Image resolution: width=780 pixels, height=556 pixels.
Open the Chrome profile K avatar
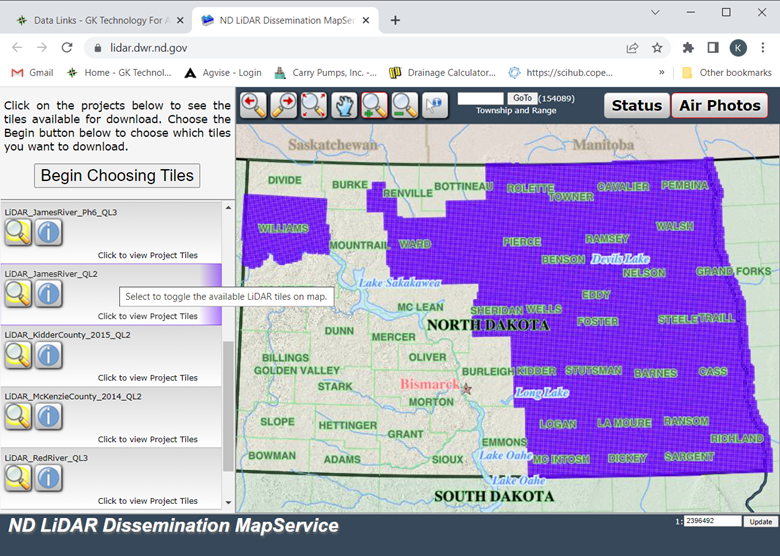[738, 48]
